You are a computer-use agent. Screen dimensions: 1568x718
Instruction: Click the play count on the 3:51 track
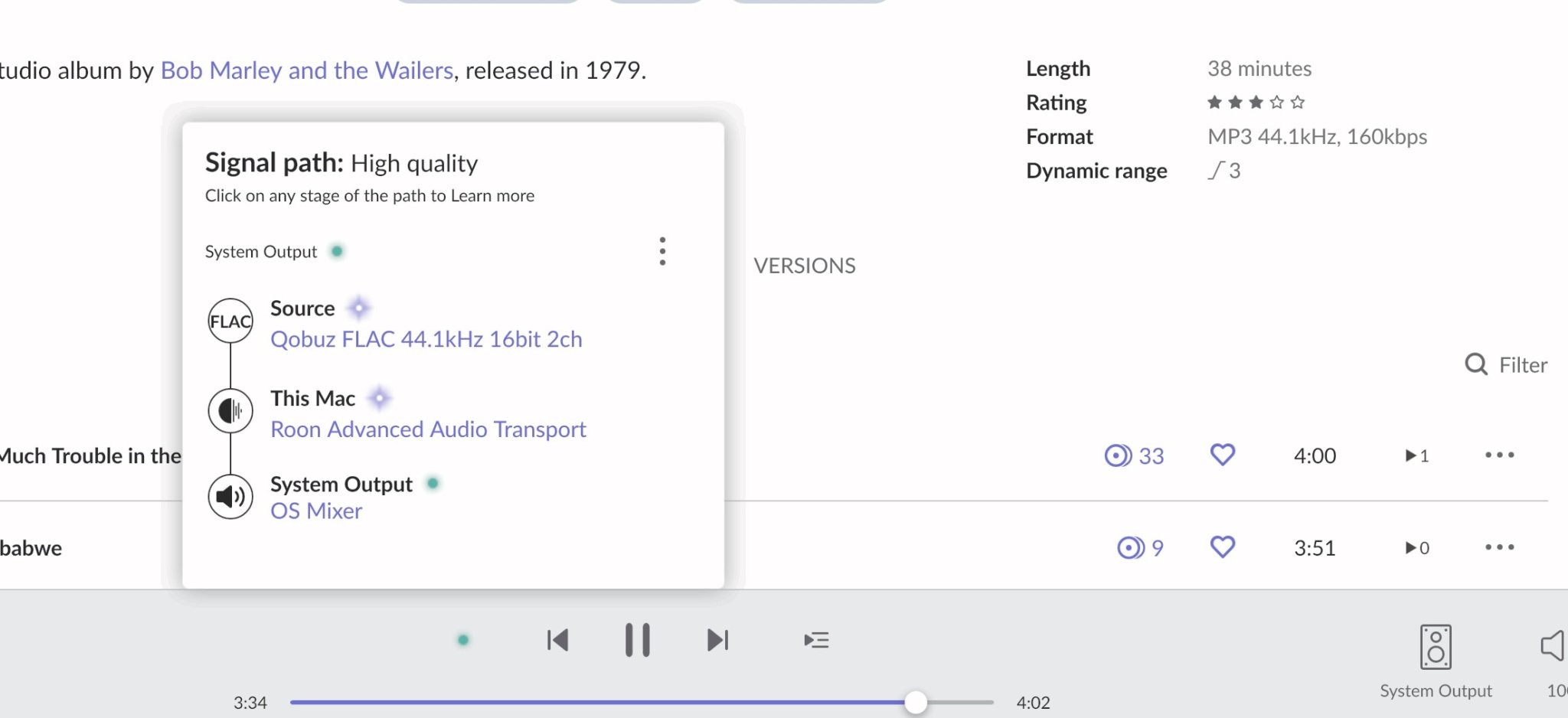pos(1417,547)
